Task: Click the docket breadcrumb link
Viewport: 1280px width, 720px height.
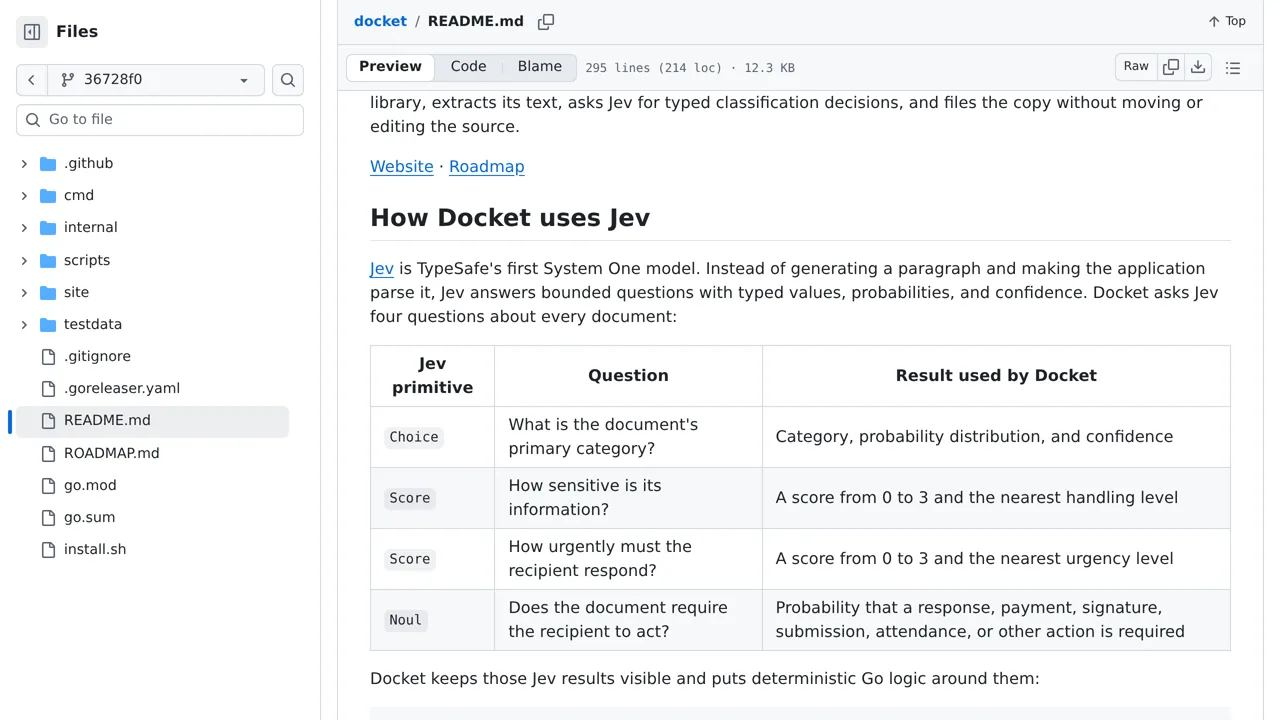Action: [x=380, y=21]
